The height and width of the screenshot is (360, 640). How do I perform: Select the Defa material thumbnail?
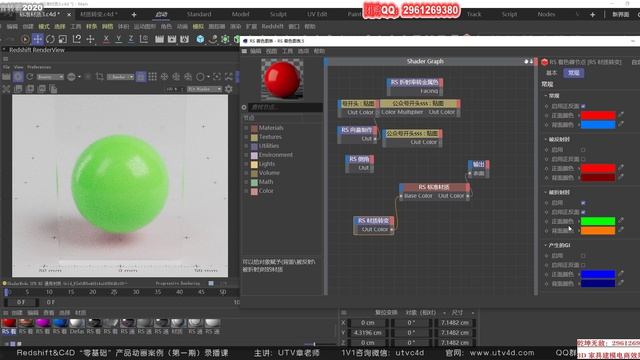[77, 323]
